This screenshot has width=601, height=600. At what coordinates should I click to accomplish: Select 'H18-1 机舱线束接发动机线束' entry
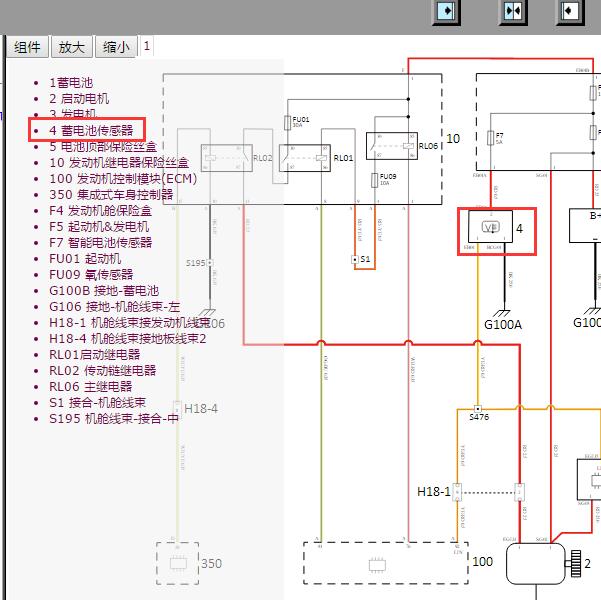click(x=130, y=323)
